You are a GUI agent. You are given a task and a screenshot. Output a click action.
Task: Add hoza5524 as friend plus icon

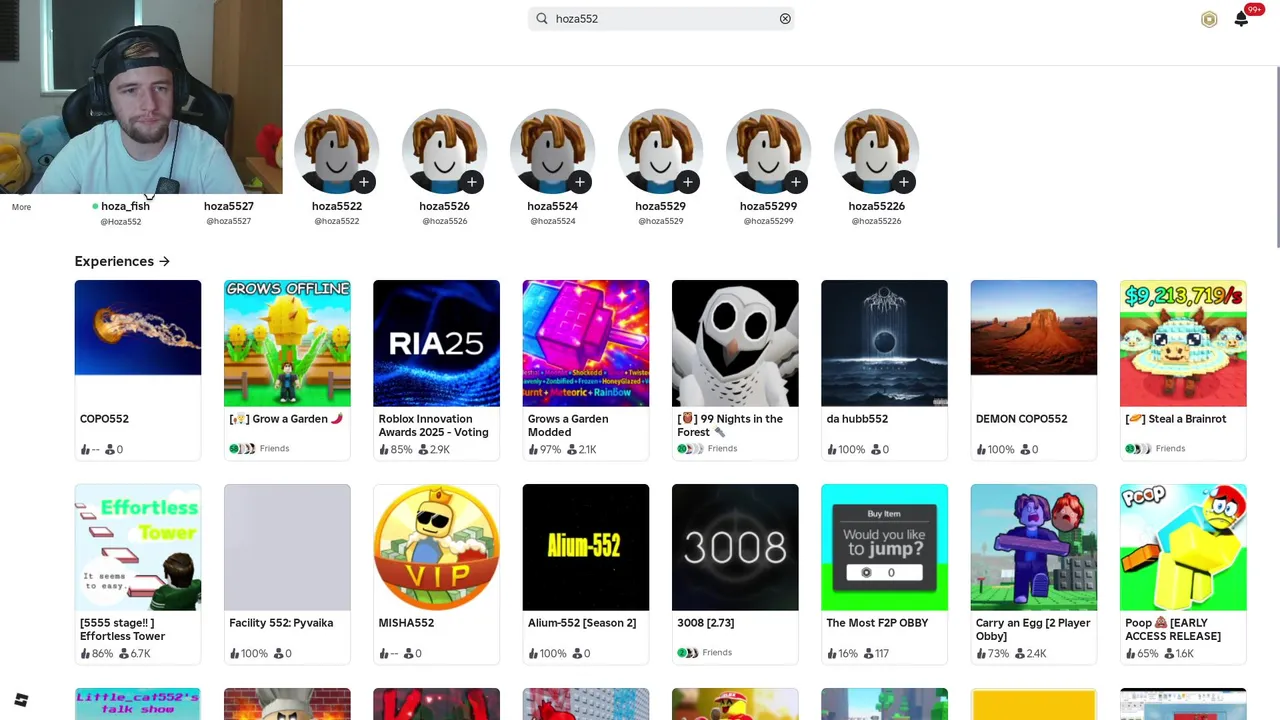[x=580, y=182]
